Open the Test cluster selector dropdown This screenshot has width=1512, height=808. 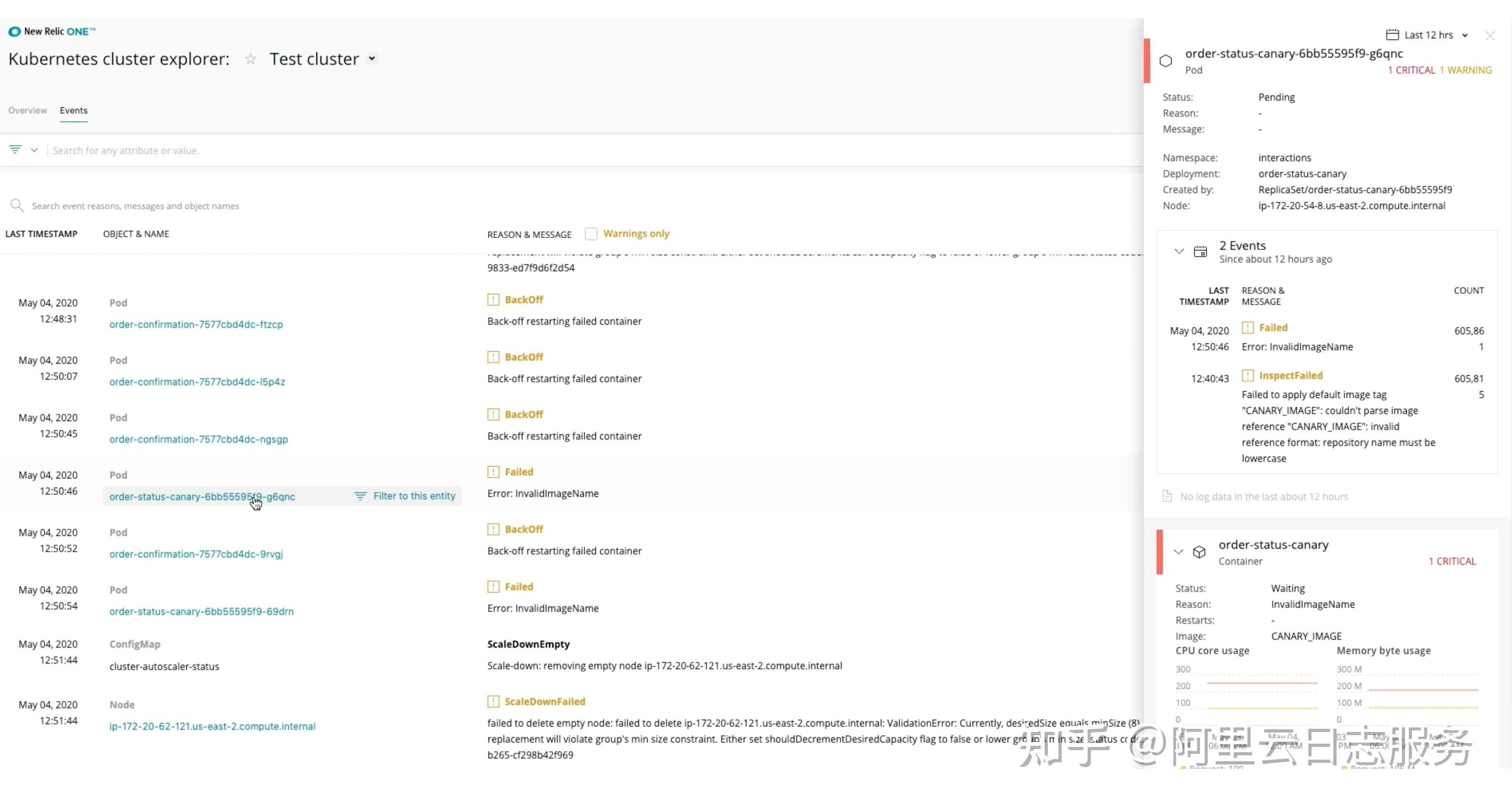[x=372, y=58]
